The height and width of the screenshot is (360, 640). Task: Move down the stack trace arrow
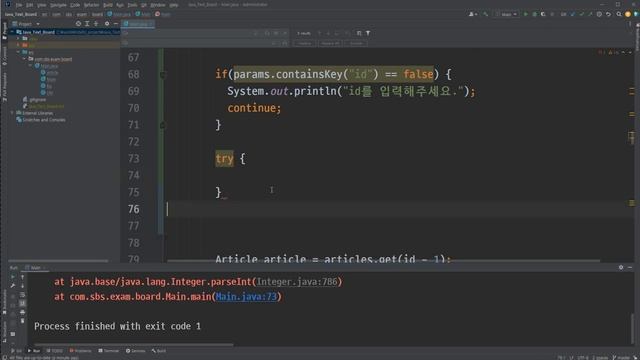pyautogui.click(x=22, y=286)
